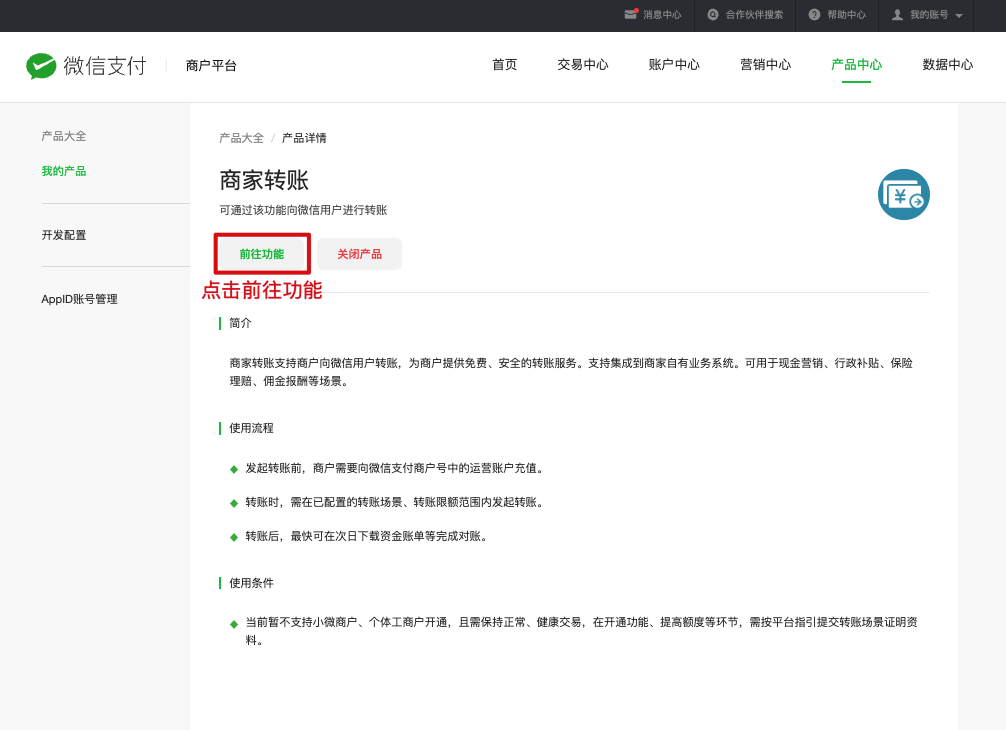1006x730 pixels.
Task: Click the bullet text starting 转账后
Action: [x=368, y=536]
